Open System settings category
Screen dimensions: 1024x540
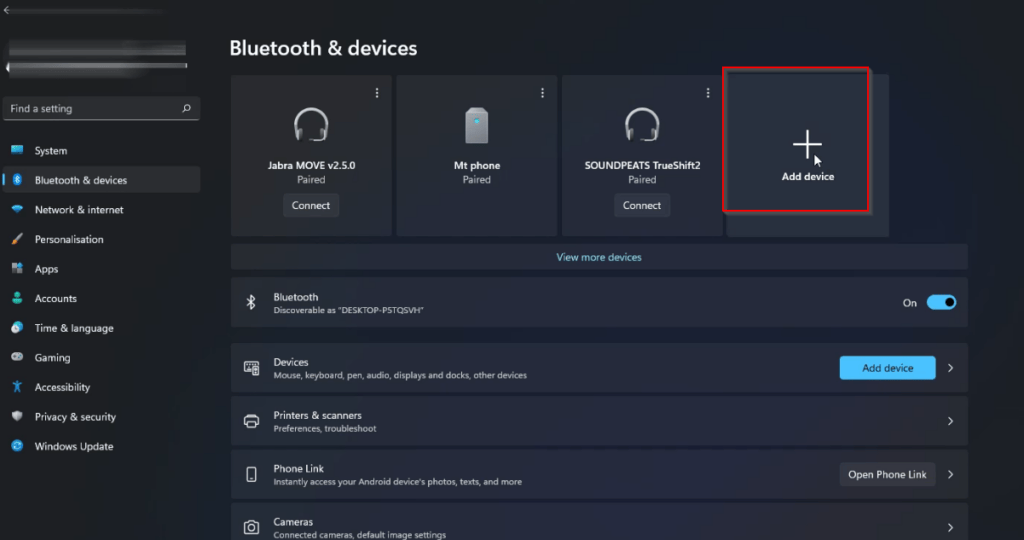[101, 150]
